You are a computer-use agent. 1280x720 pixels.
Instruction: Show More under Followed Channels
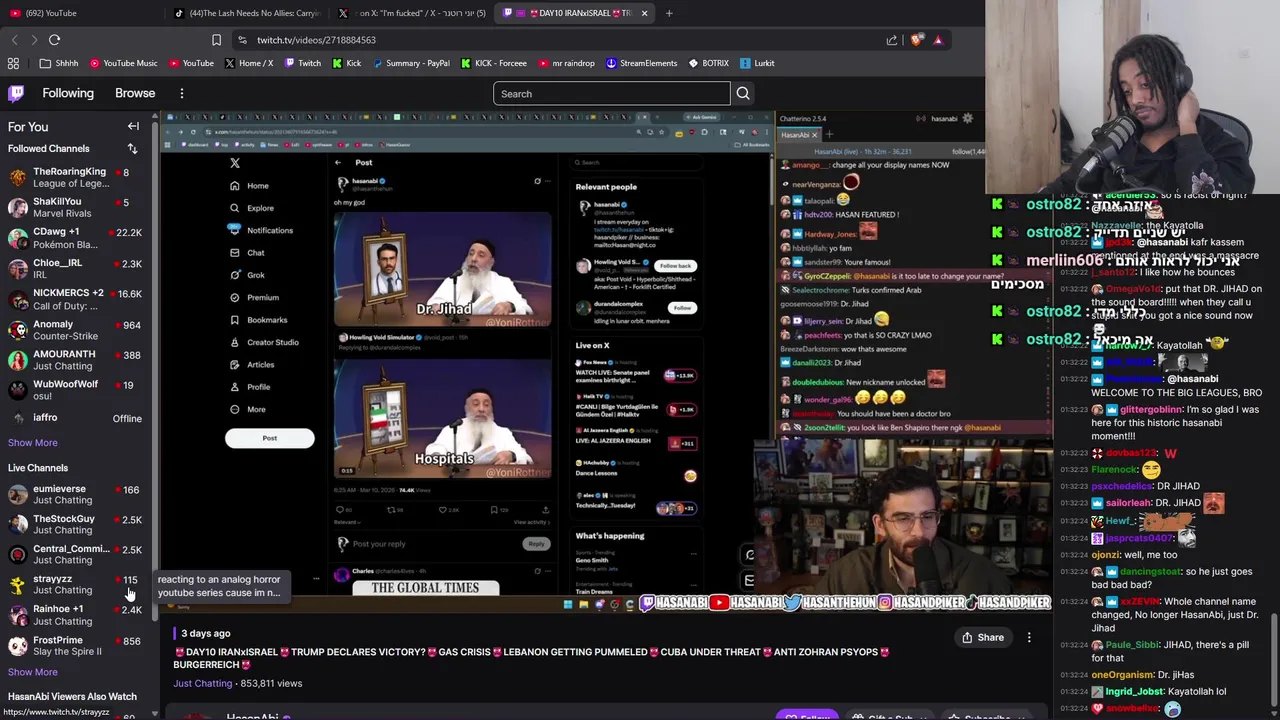[33, 443]
